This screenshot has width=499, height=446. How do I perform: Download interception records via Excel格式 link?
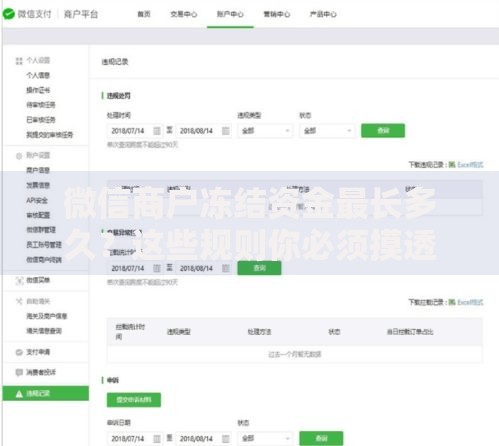click(470, 302)
